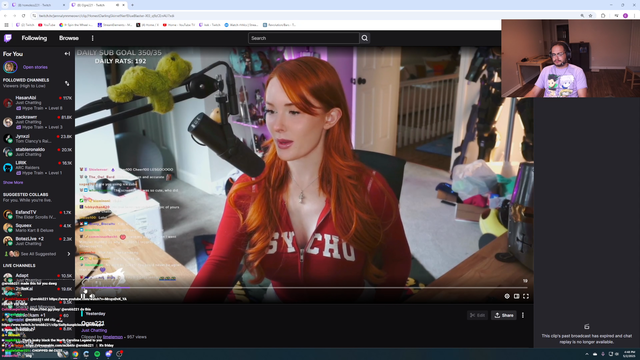Open the Chrome apps grid in the bookmarks bar

6,25
